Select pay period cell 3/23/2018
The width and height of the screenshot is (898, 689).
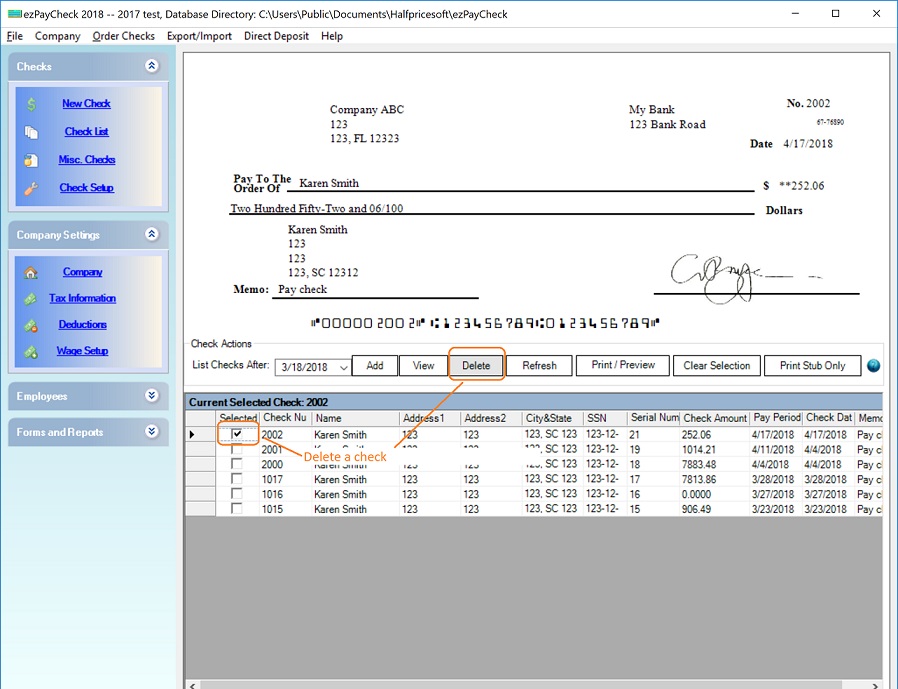coord(776,509)
